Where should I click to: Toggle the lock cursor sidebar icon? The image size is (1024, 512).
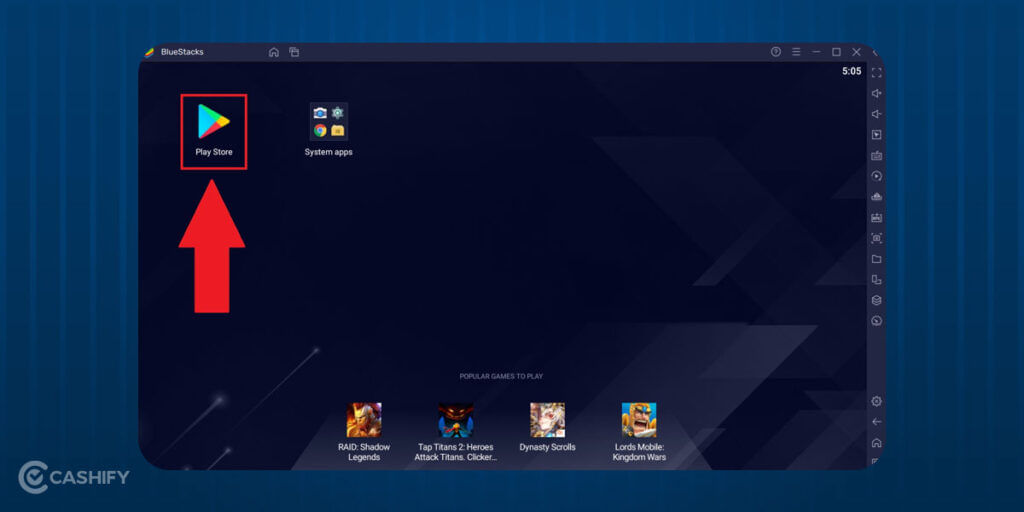[876, 135]
